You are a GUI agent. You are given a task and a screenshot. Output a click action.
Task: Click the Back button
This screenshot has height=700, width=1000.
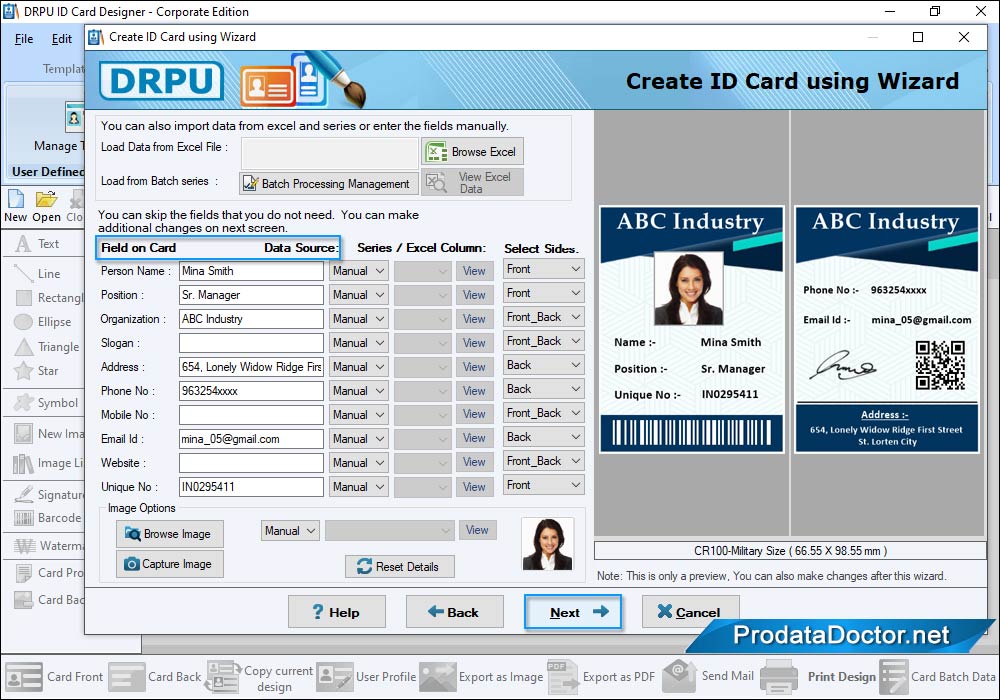[453, 612]
